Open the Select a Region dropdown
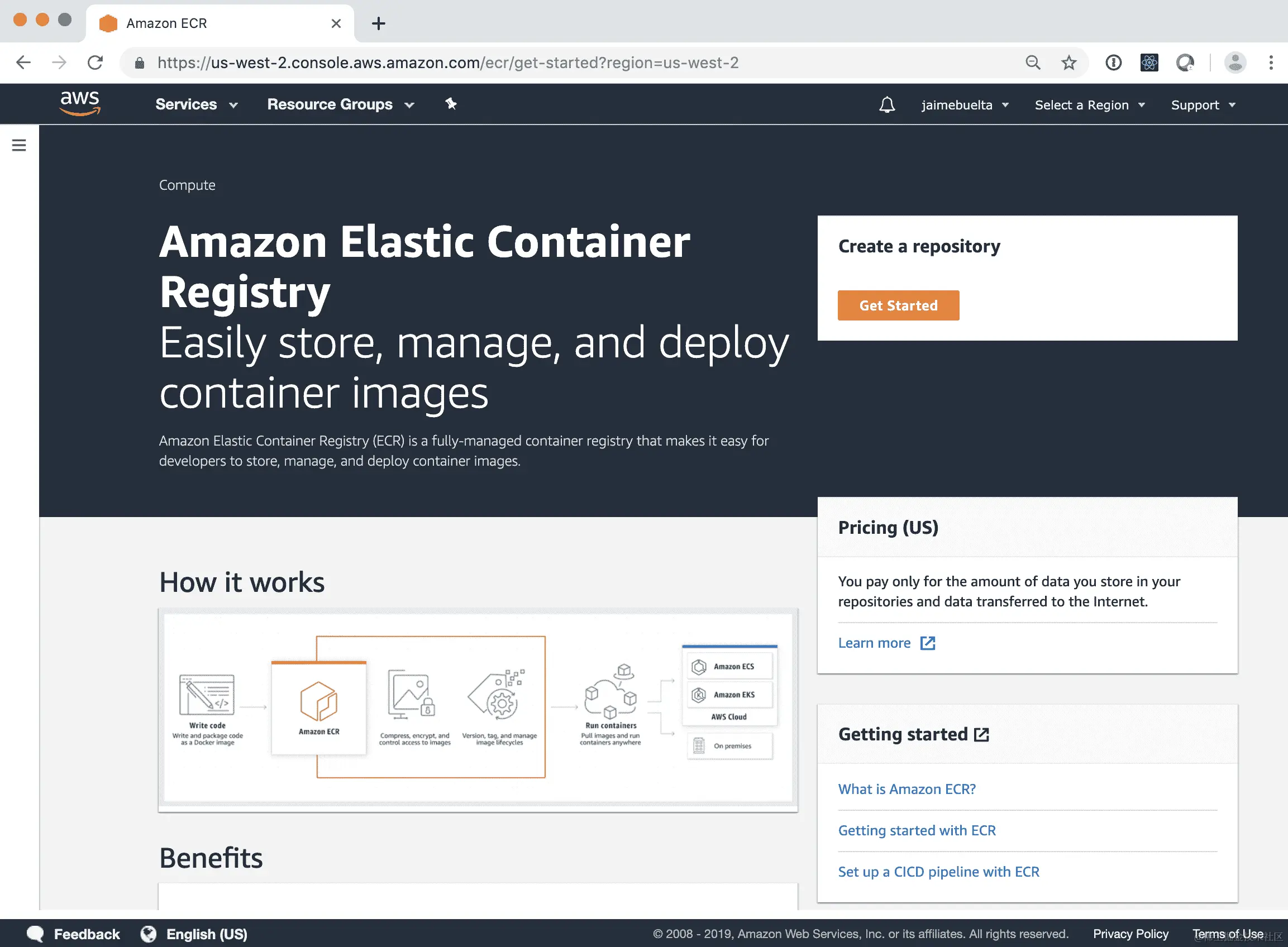 click(x=1089, y=105)
